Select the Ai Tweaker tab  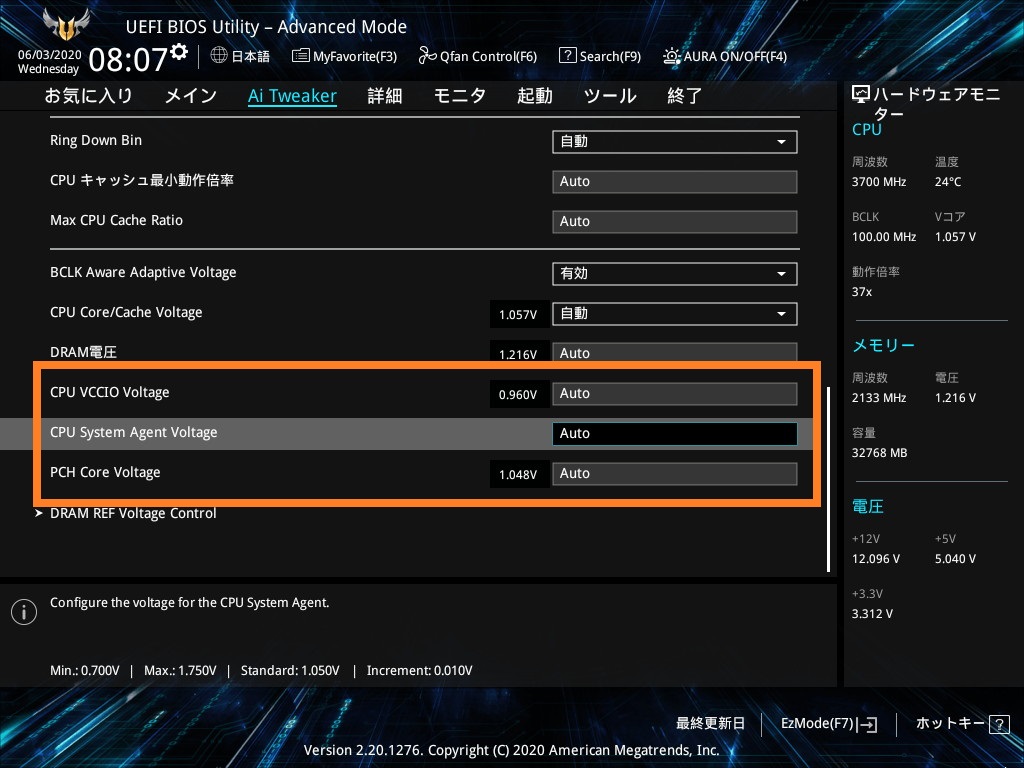(293, 96)
